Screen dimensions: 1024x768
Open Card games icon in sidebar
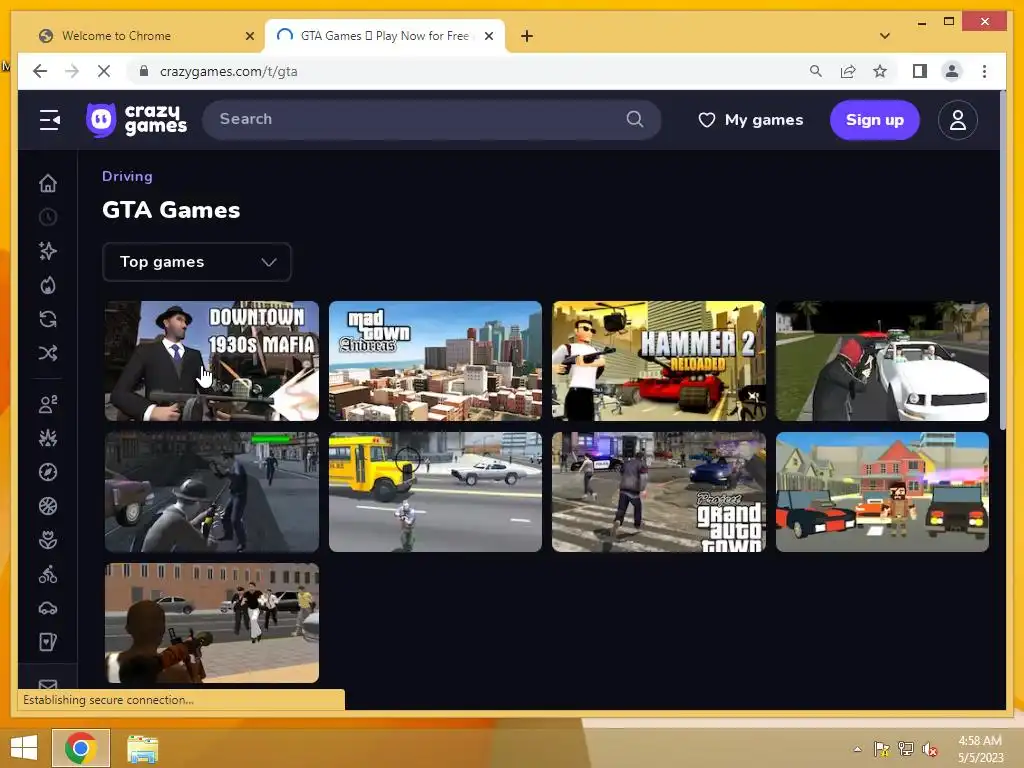click(48, 643)
